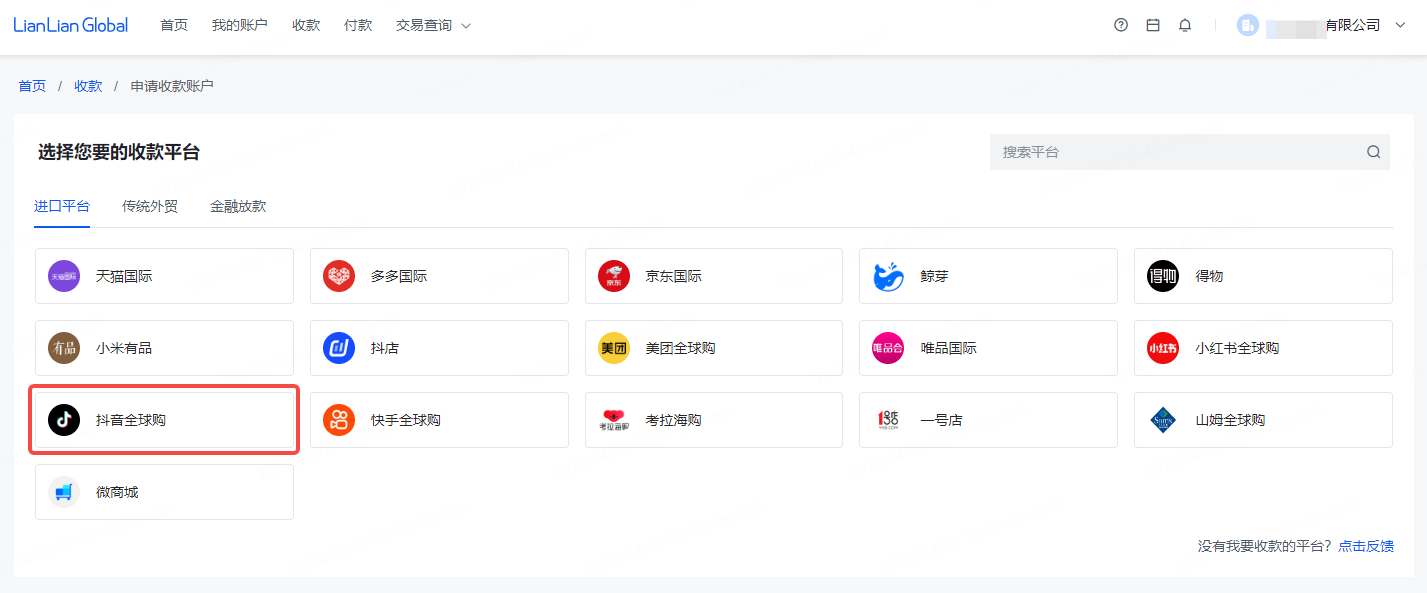1427x593 pixels.
Task: Select the 美团全球购 platform label
Action: pyautogui.click(x=681, y=348)
